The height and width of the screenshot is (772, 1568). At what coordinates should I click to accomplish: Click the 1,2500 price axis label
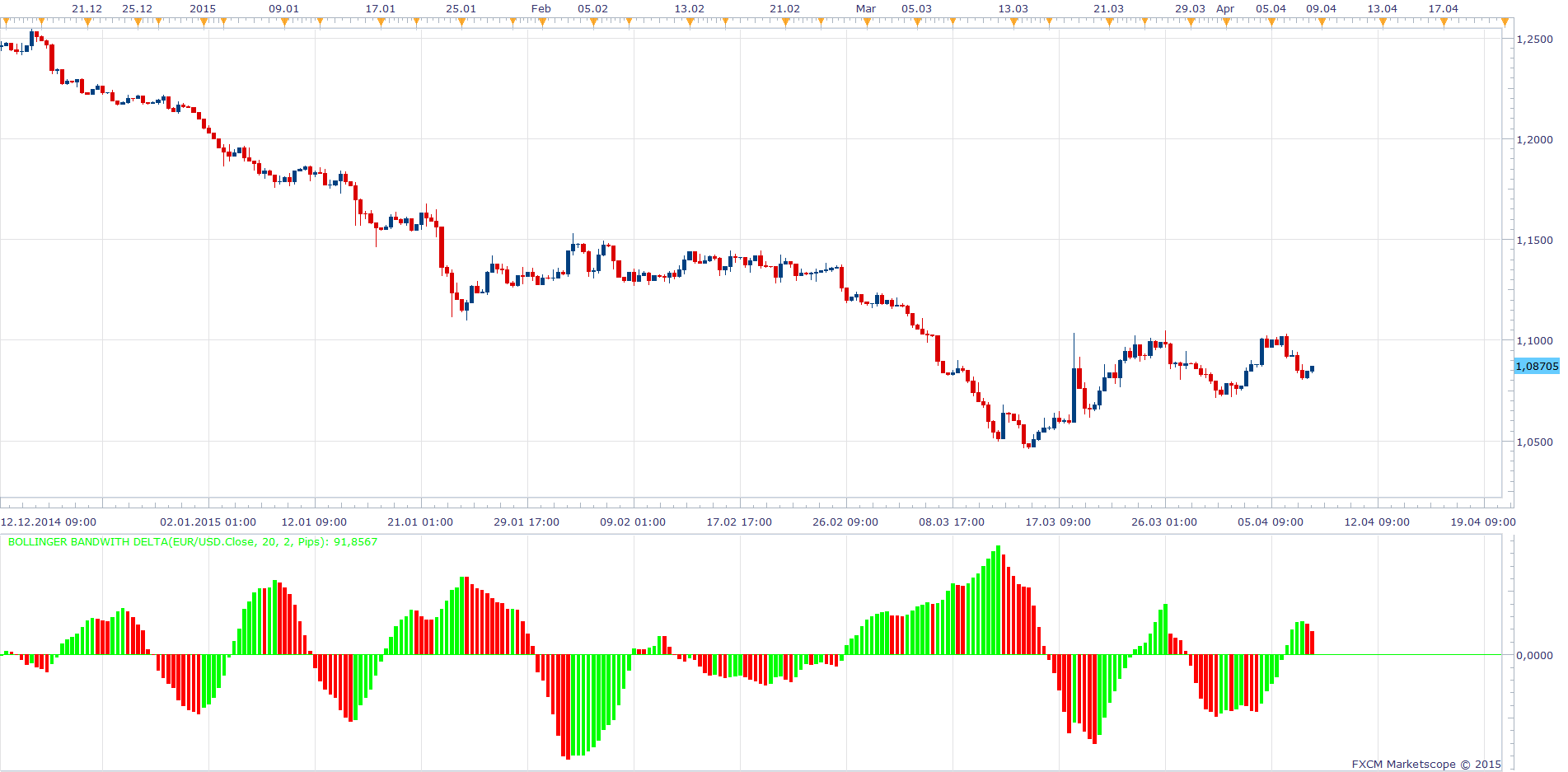(1535, 39)
